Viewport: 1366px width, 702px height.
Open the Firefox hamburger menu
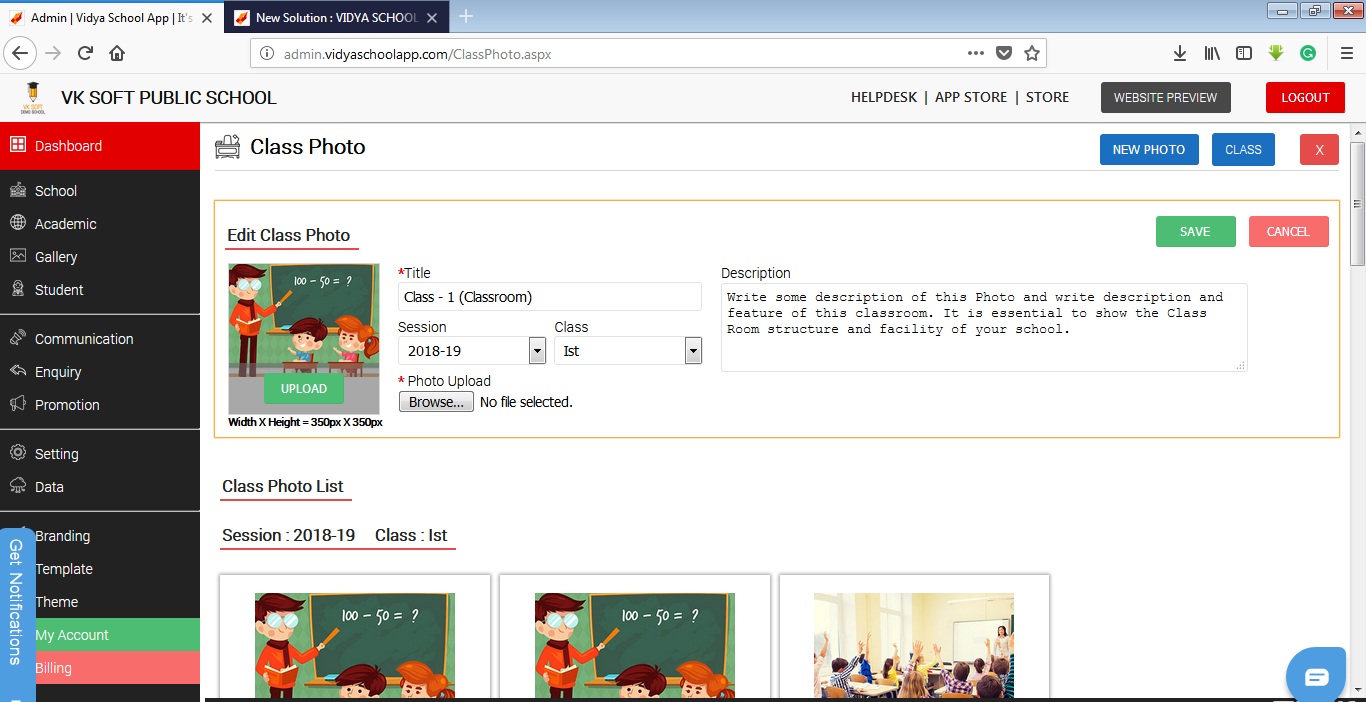(x=1346, y=53)
